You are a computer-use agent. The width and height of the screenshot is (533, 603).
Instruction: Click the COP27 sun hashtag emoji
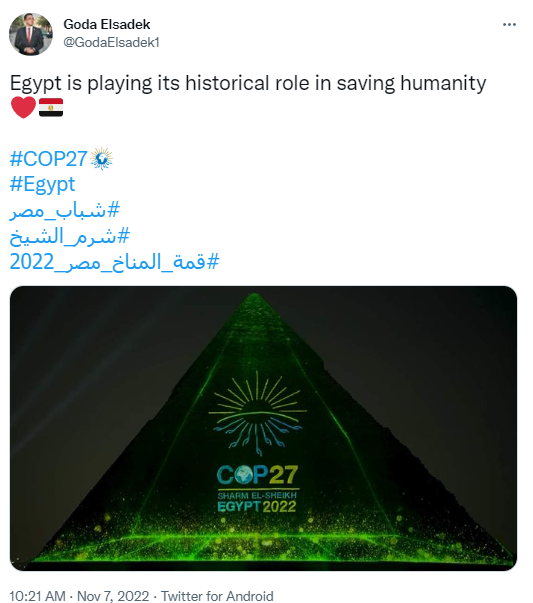[x=102, y=158]
